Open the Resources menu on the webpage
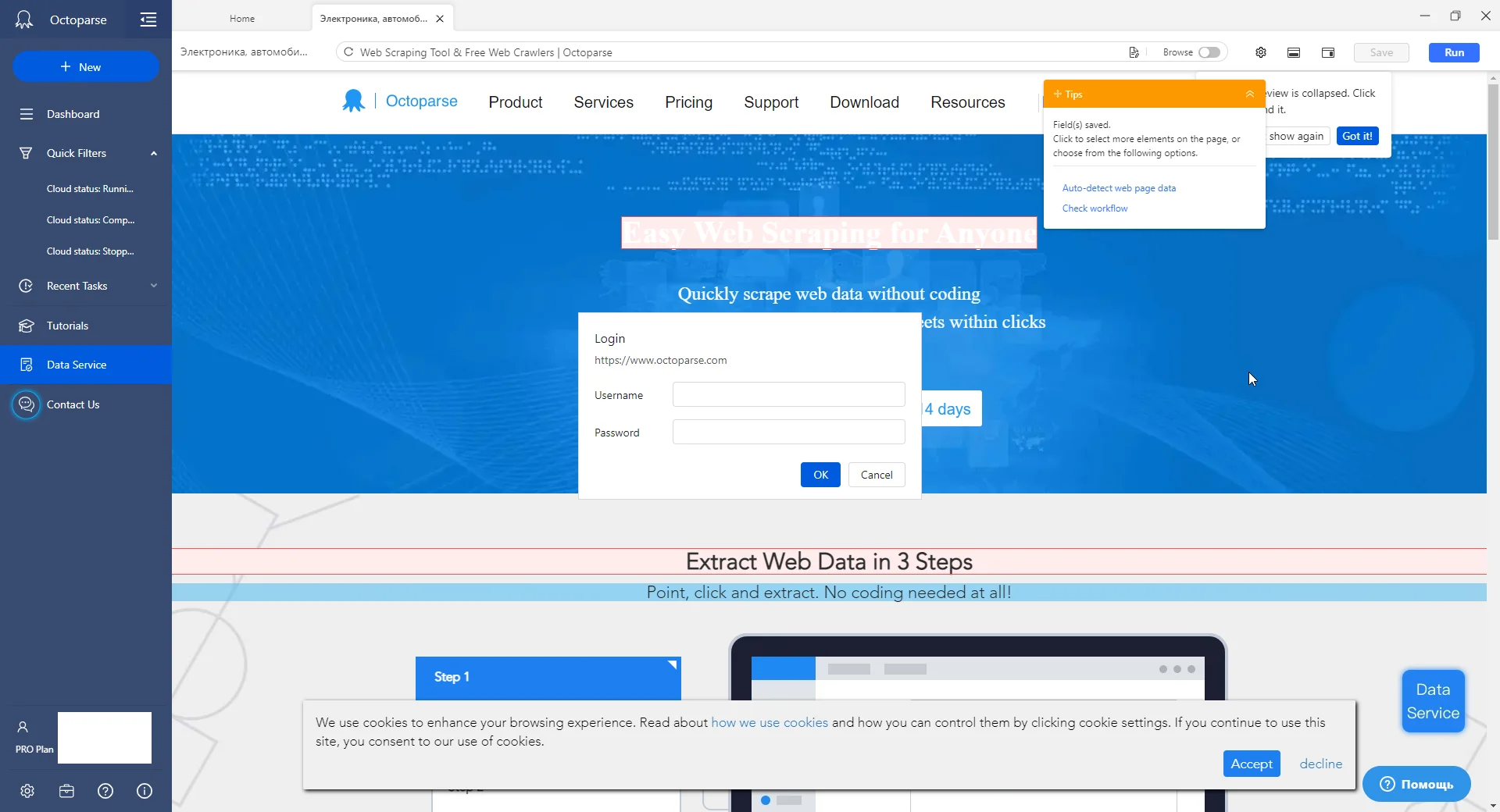 click(968, 102)
